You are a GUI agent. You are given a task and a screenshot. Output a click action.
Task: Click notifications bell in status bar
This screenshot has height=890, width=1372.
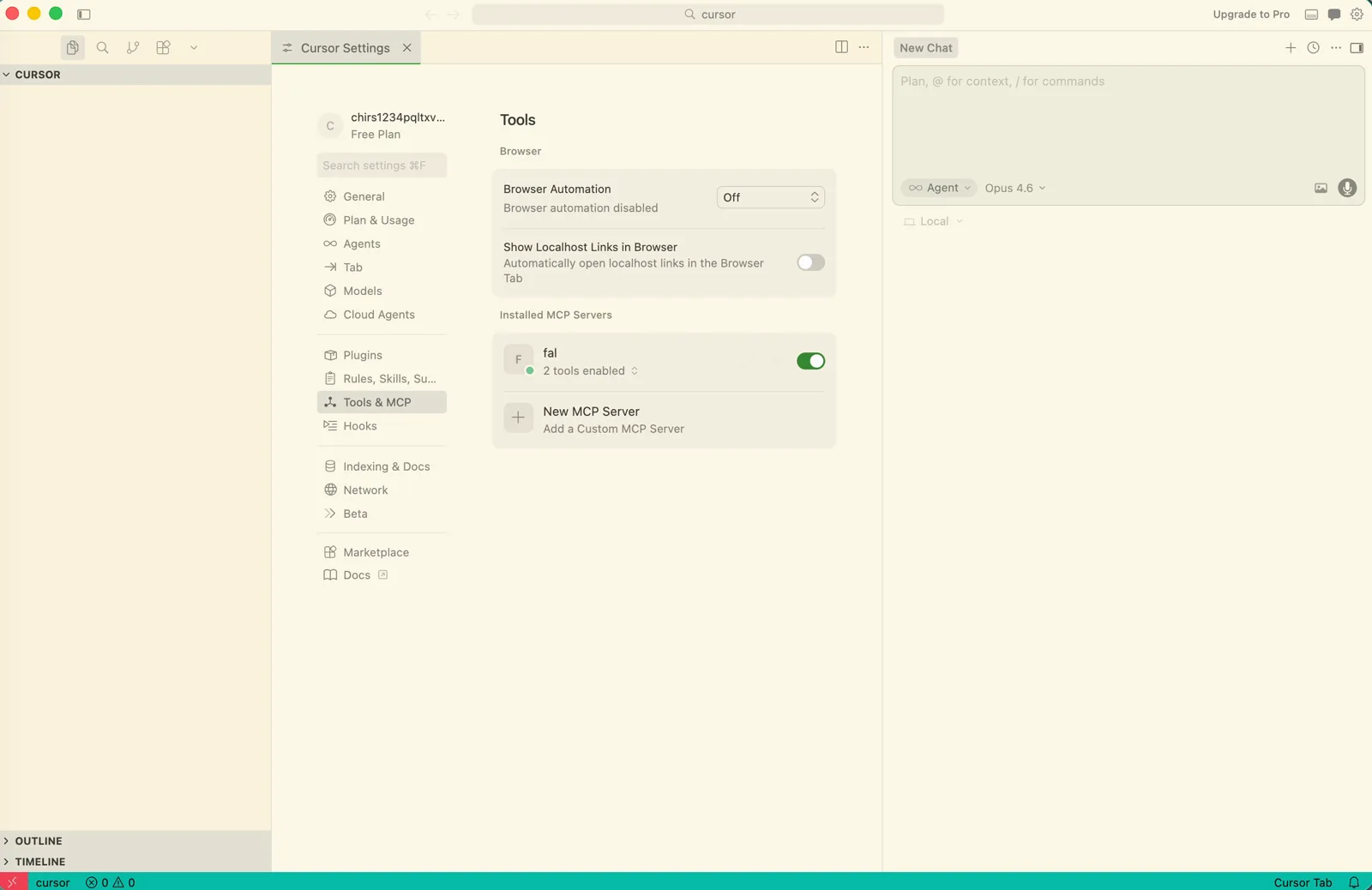tap(1354, 882)
